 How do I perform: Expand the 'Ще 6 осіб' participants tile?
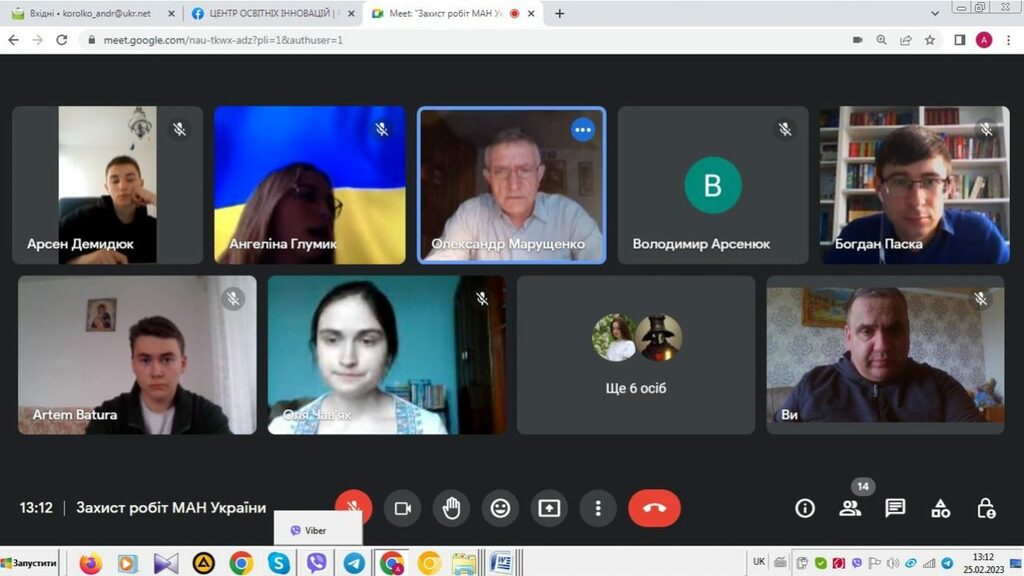pyautogui.click(x=635, y=355)
